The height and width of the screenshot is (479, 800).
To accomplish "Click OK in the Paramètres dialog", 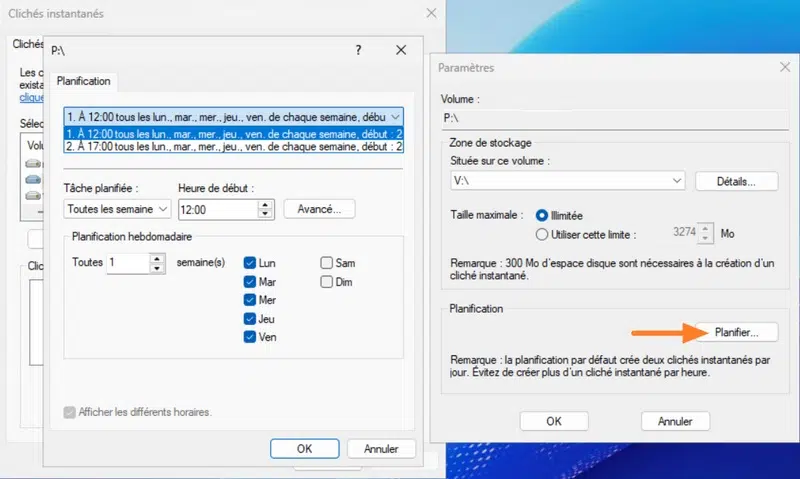I will (553, 421).
